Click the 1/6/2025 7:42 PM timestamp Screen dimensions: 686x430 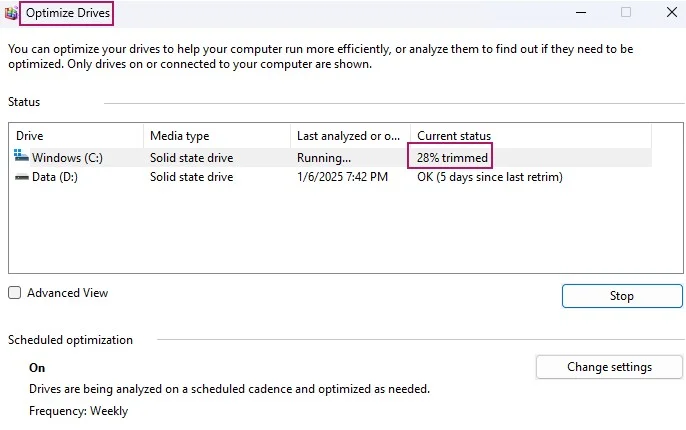pos(342,177)
